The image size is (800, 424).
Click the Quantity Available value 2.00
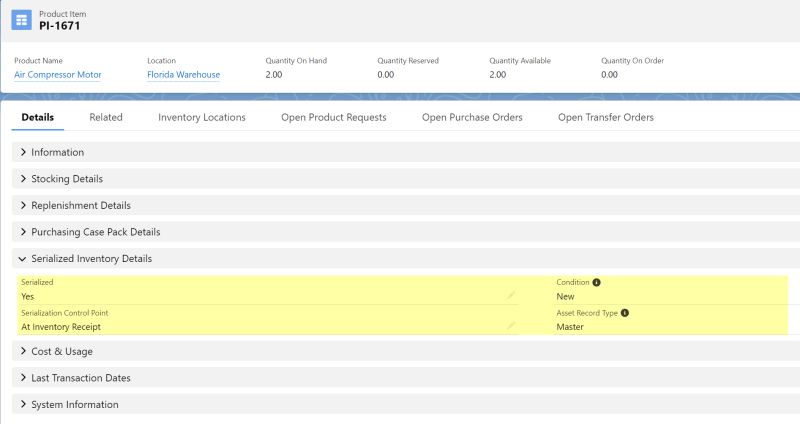497,74
